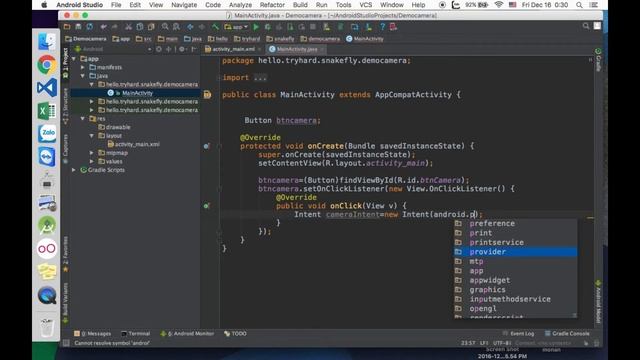Click the MainActivity breadcrumb
This screenshot has height=360, width=640.
click(364, 39)
